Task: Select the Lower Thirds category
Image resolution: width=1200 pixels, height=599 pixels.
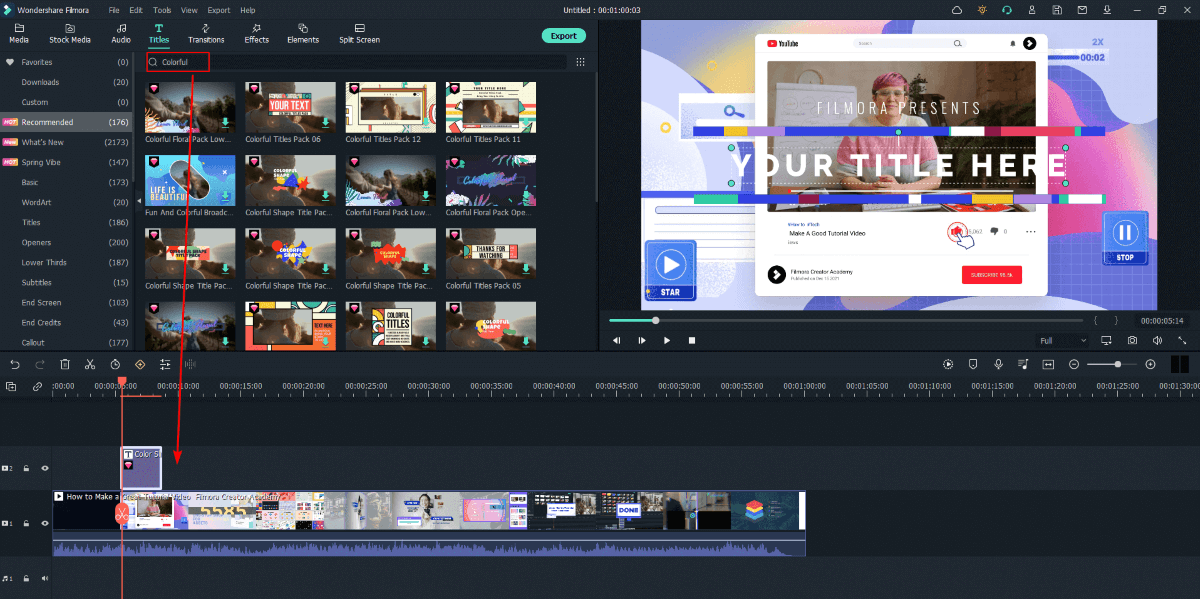Action: coord(65,262)
